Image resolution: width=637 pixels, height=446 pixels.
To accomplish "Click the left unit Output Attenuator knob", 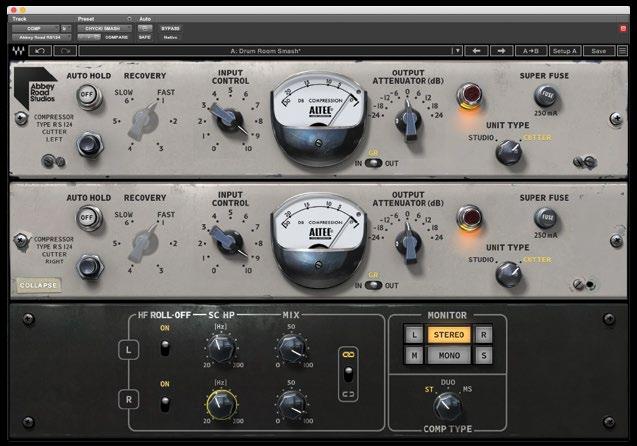I will pos(409,121).
